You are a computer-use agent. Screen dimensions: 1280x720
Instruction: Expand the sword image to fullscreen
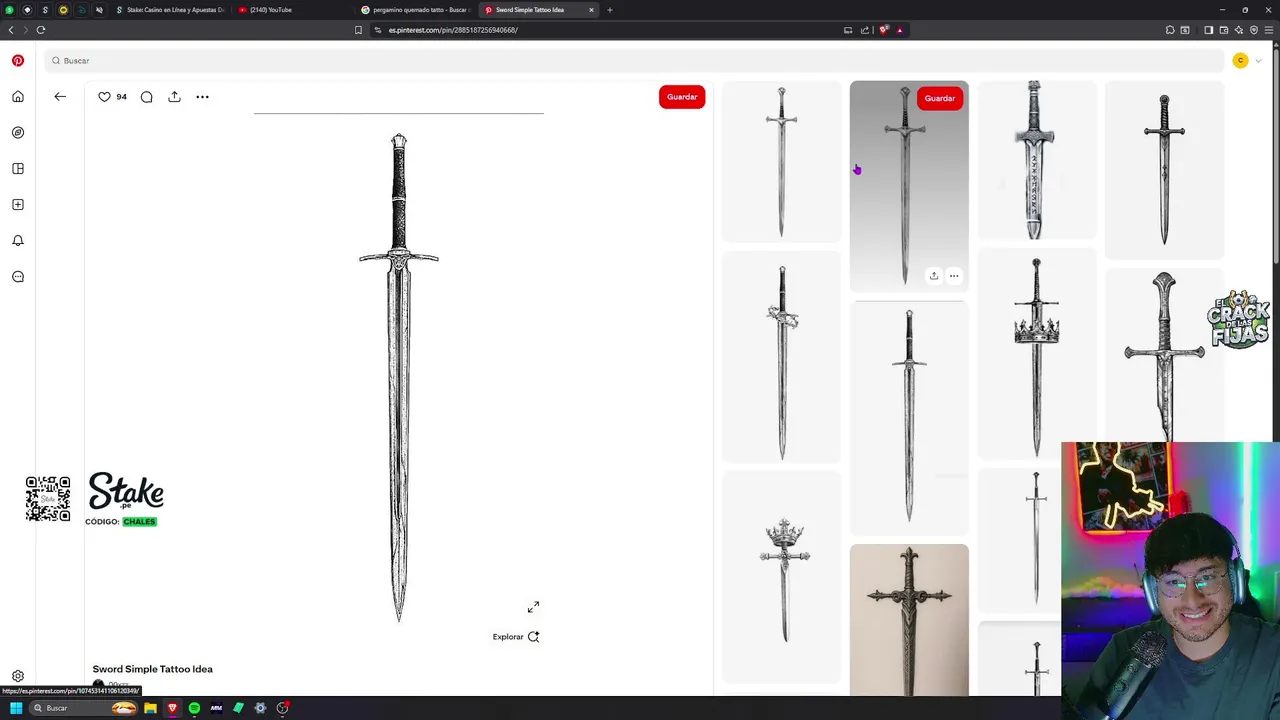[533, 607]
